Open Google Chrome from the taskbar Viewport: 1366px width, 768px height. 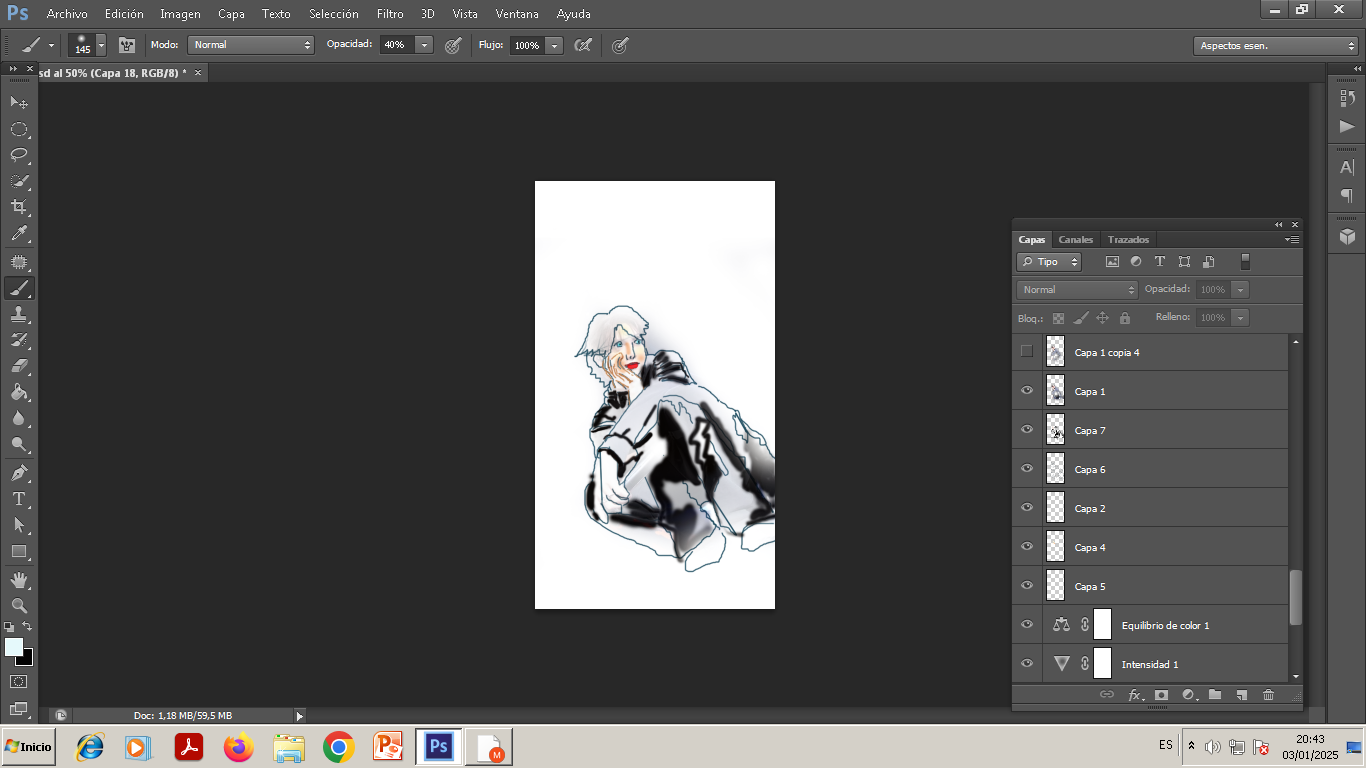coord(339,747)
